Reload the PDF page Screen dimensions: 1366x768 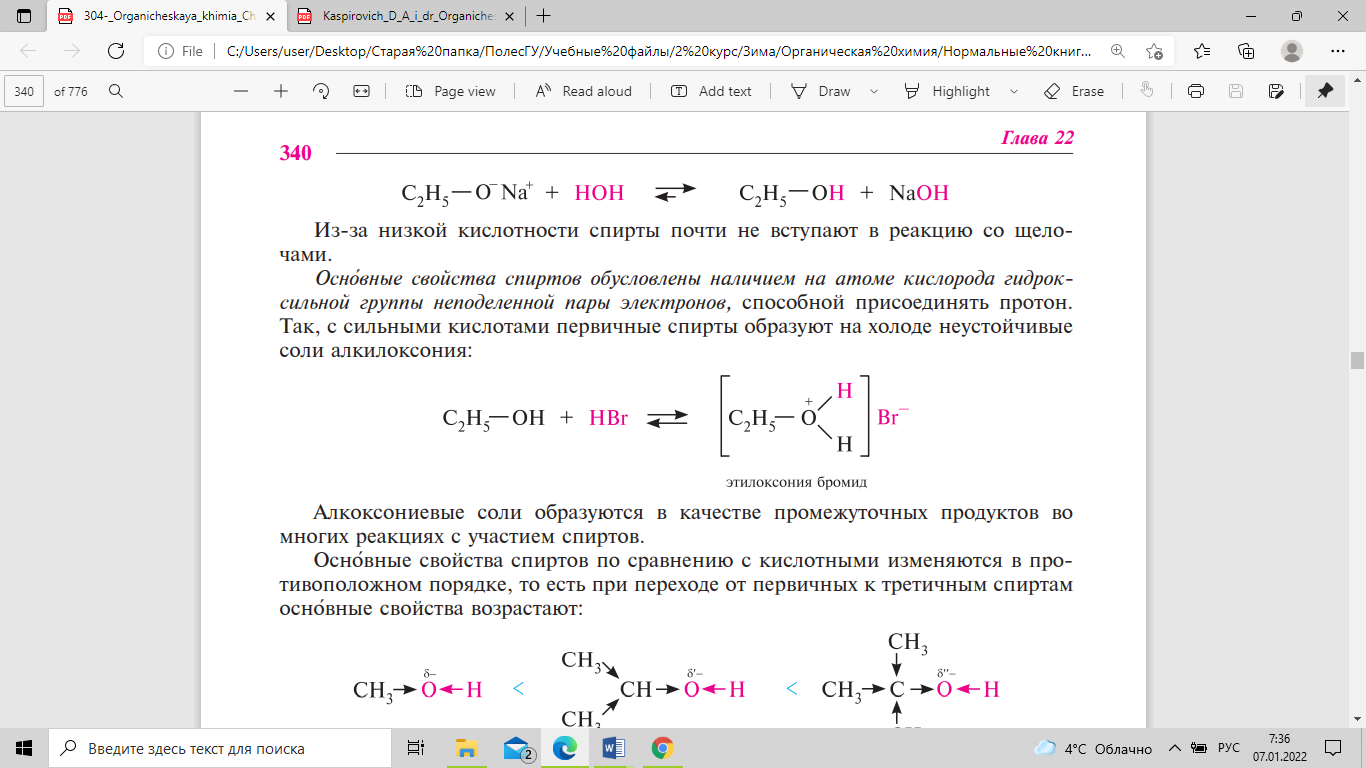point(116,51)
